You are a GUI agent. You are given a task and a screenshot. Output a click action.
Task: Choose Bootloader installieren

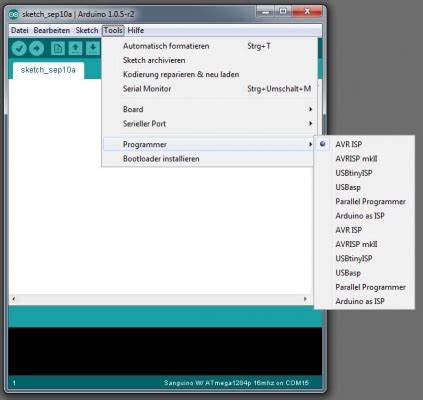tap(208, 159)
